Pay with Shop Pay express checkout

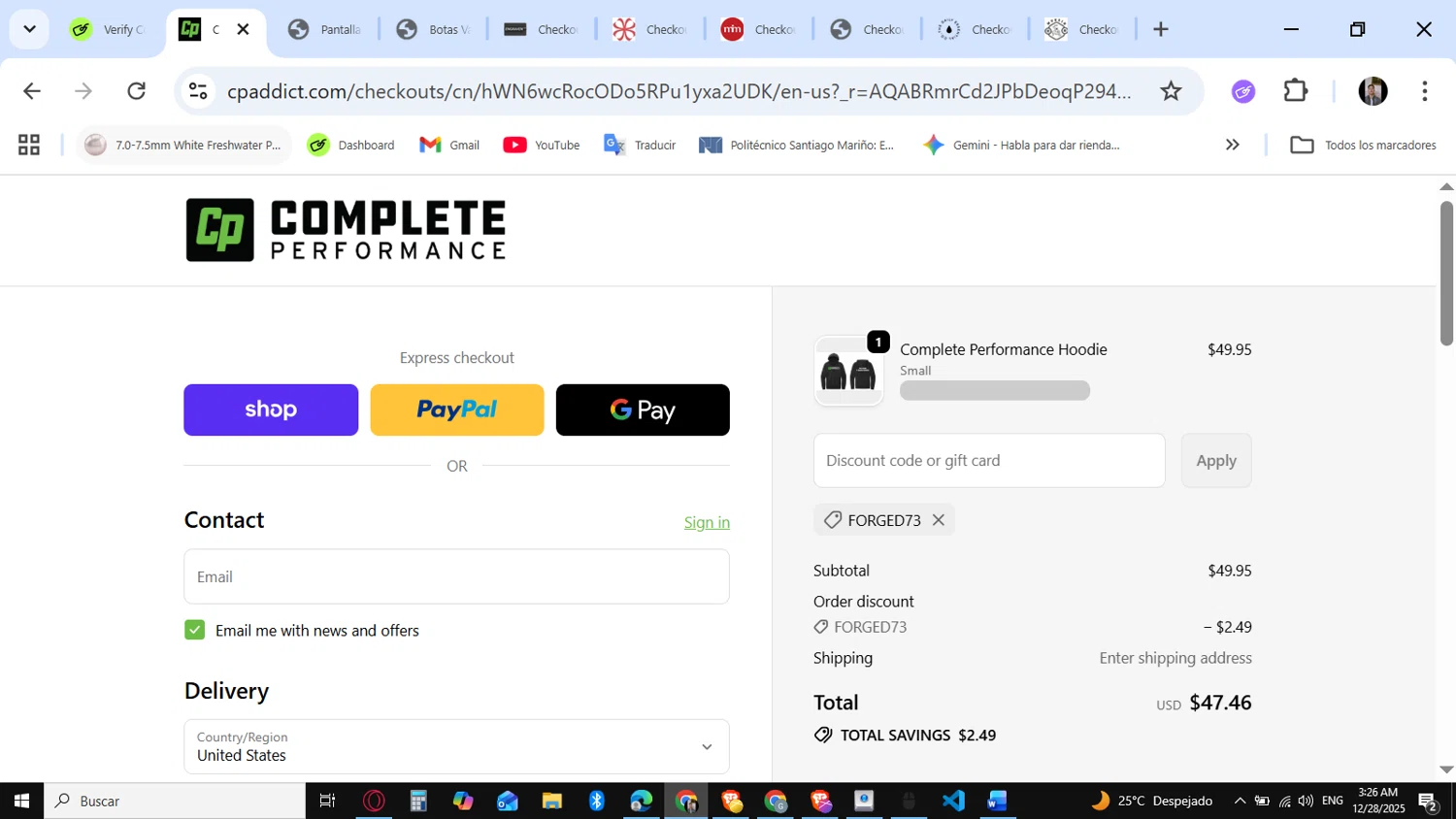pyautogui.click(x=271, y=409)
